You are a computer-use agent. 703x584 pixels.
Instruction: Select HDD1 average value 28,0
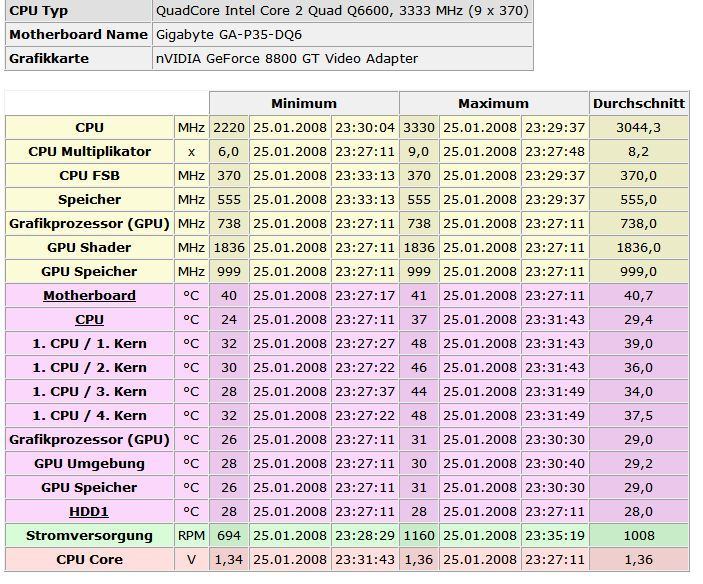click(639, 511)
